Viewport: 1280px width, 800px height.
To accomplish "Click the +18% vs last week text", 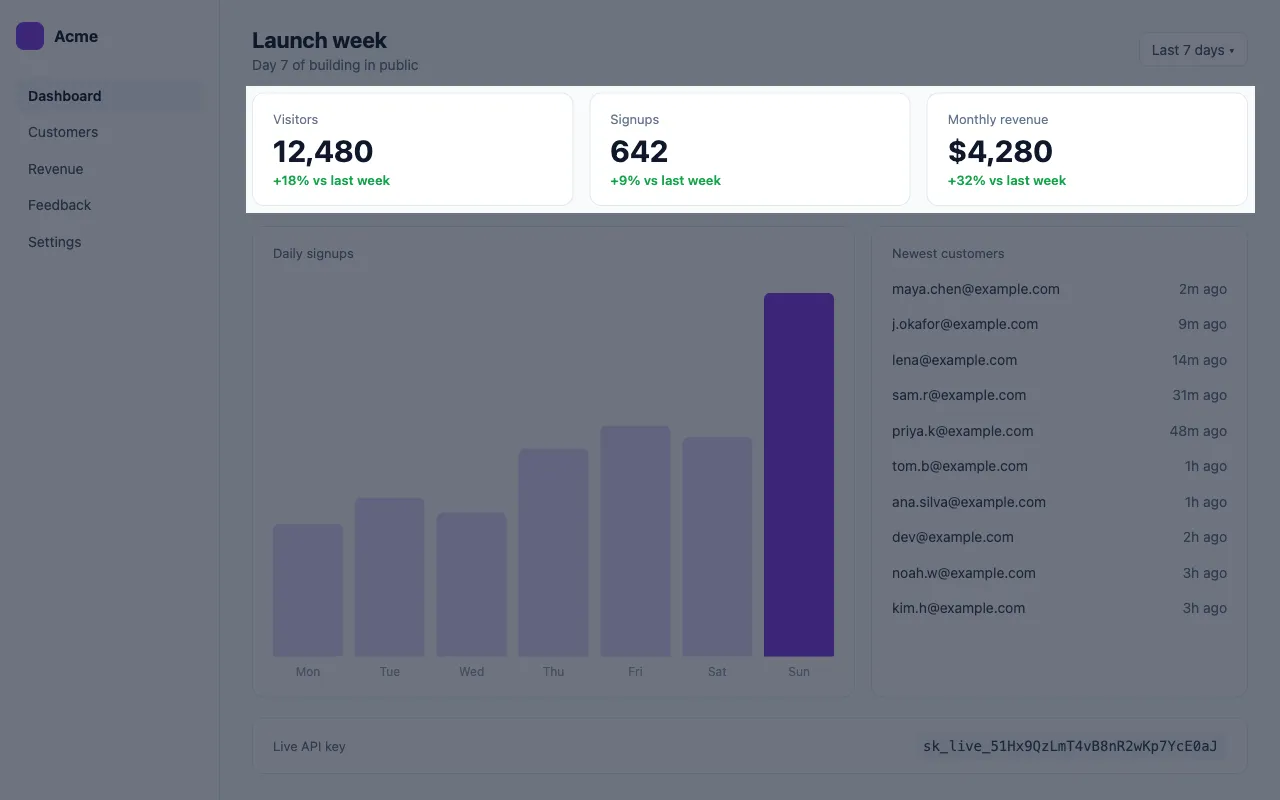I will pyautogui.click(x=331, y=181).
